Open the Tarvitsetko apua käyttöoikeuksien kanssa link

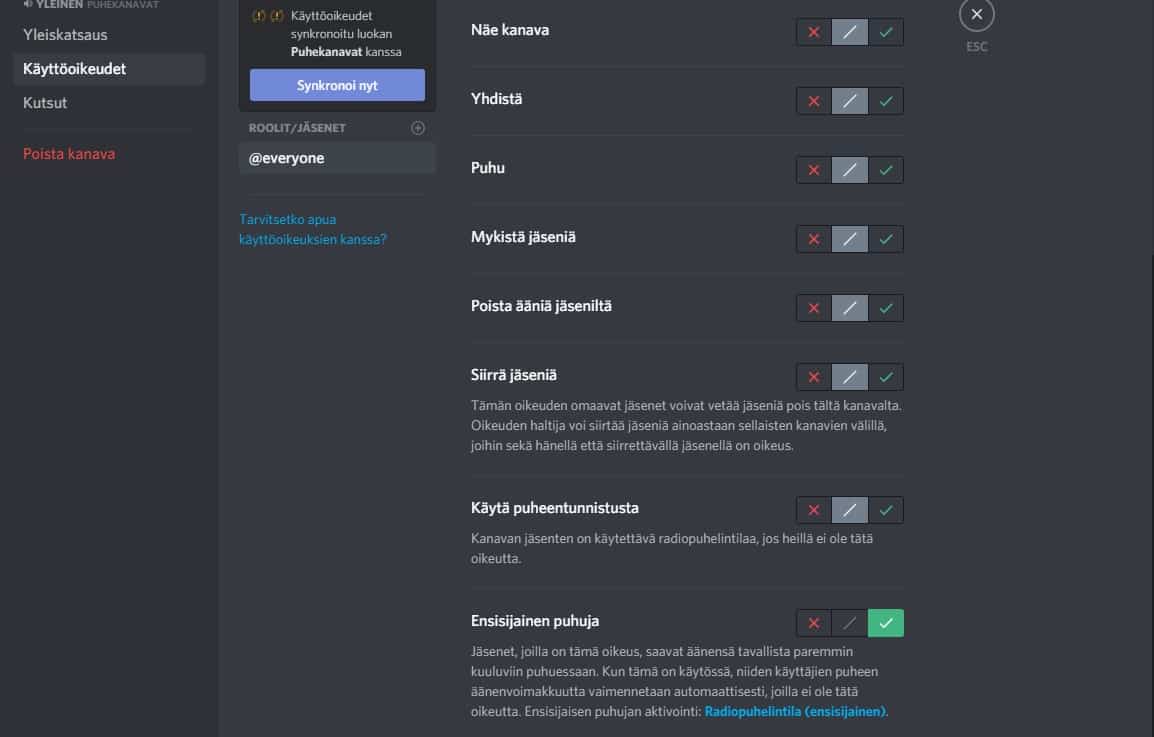pyautogui.click(x=313, y=229)
